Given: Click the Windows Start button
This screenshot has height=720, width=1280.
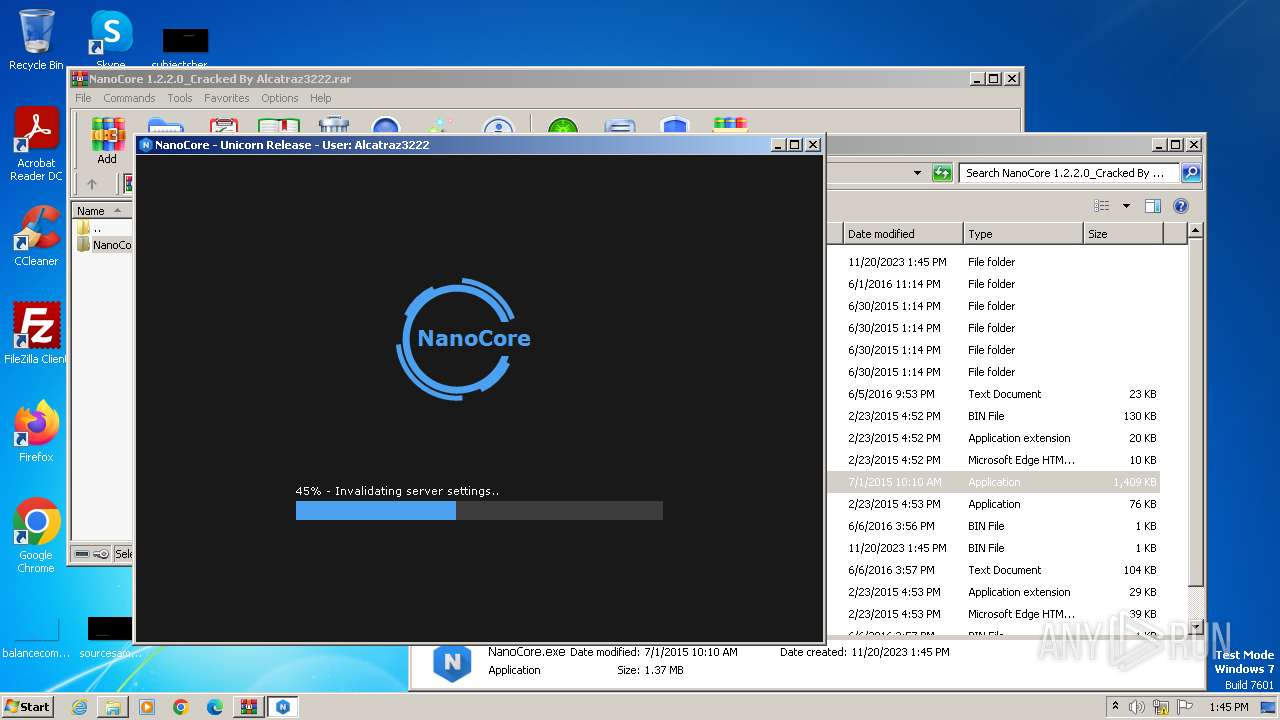Looking at the screenshot, I should pyautogui.click(x=27, y=706).
